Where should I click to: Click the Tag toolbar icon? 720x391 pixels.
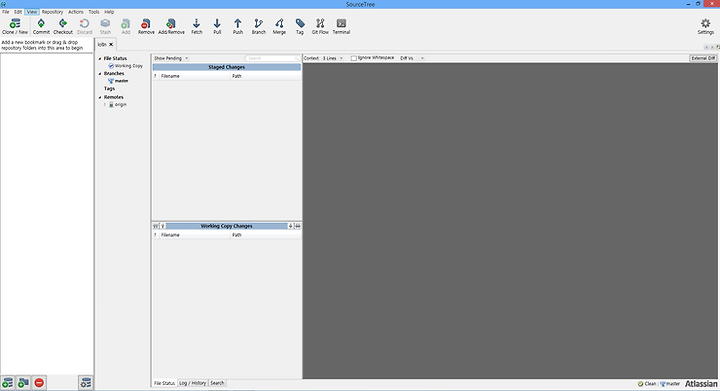[300, 26]
